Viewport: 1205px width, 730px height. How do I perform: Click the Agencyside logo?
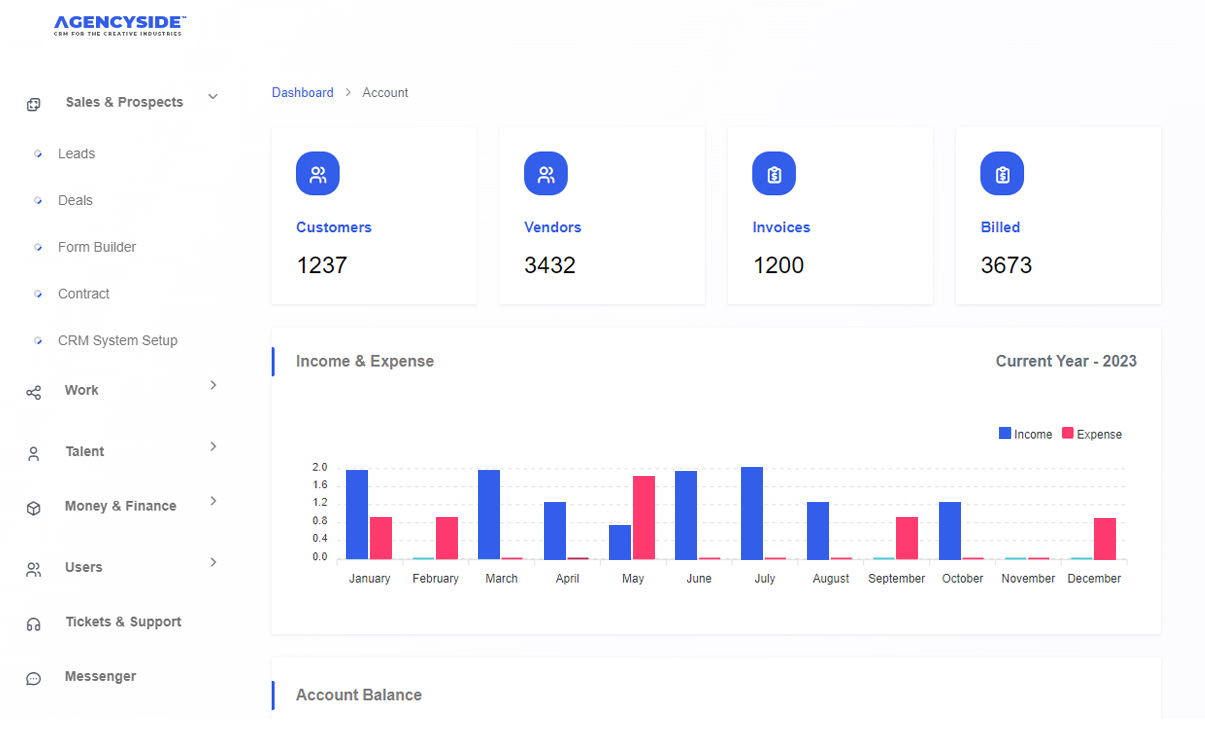click(x=120, y=25)
